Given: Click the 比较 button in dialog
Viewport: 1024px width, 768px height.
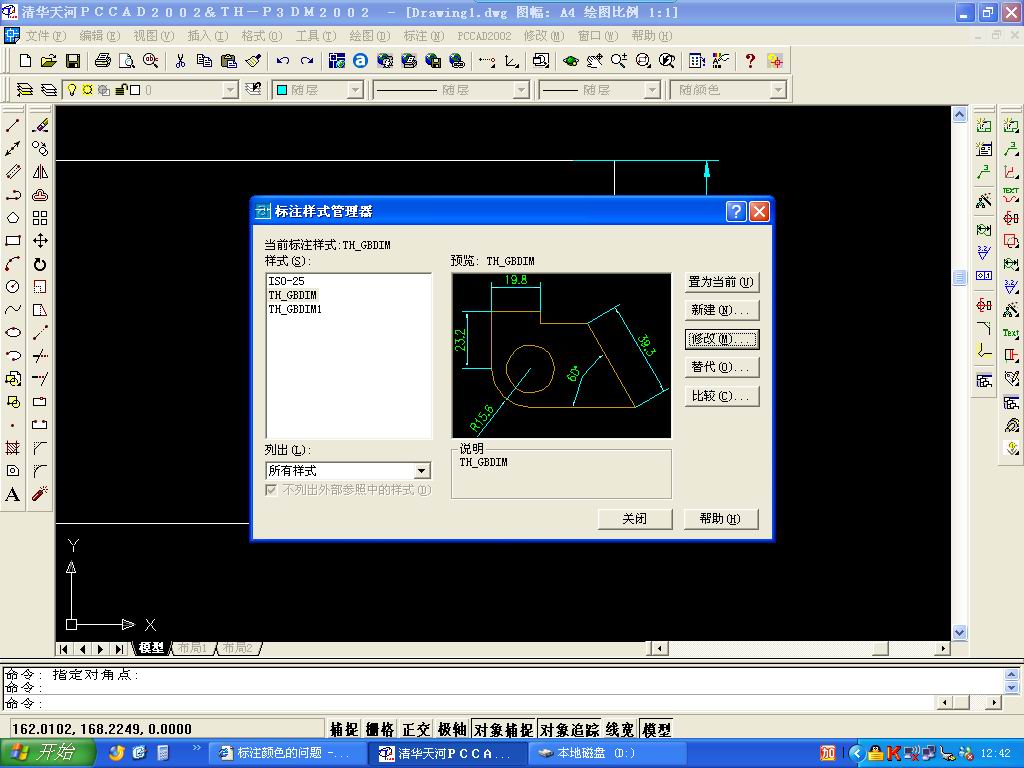Looking at the screenshot, I should click(x=722, y=396).
